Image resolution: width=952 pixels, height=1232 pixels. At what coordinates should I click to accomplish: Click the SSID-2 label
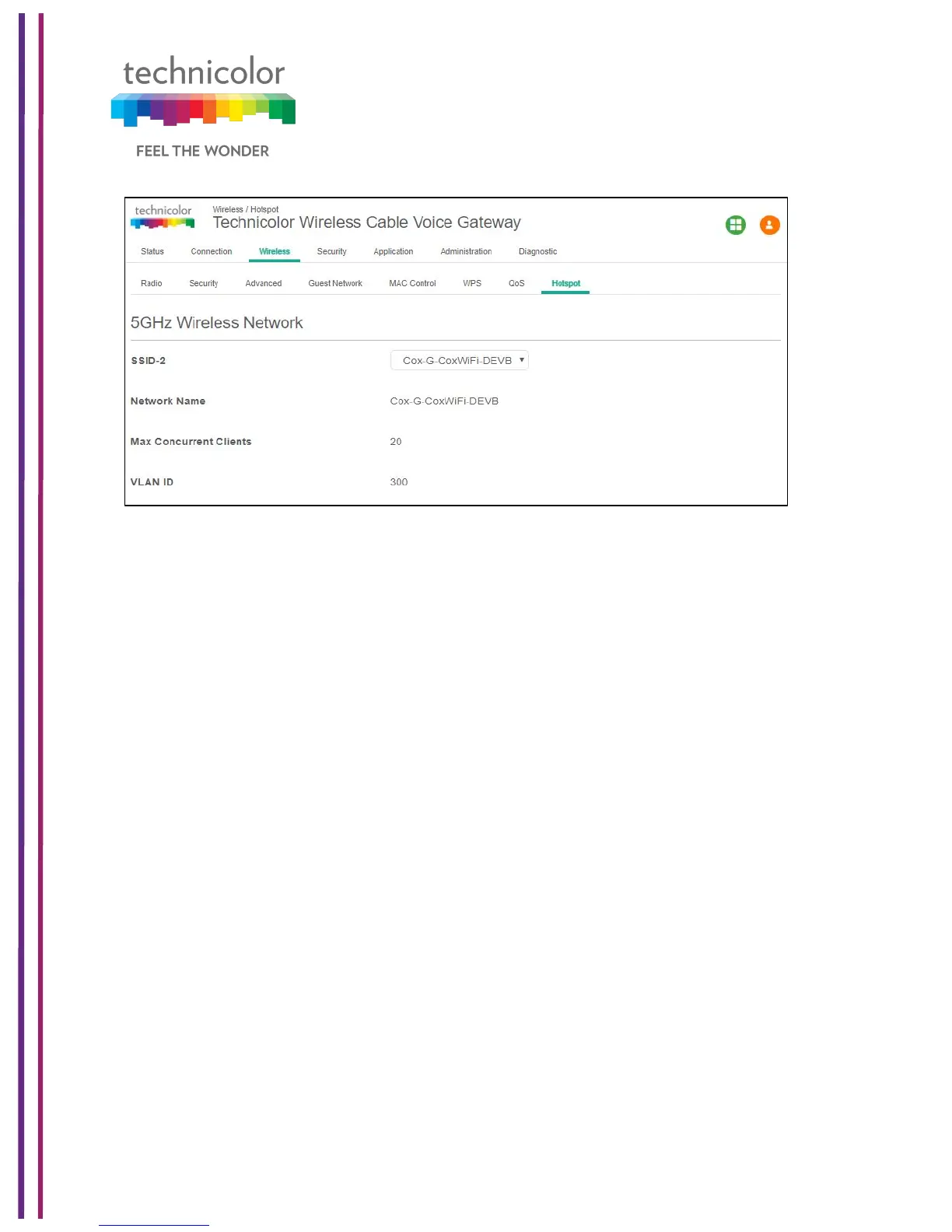tap(148, 360)
